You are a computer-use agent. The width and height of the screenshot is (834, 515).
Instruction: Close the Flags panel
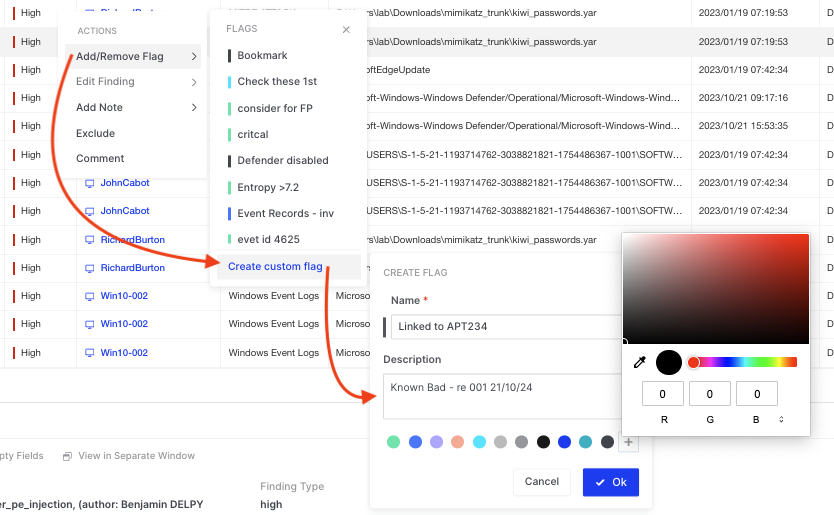pos(346,30)
